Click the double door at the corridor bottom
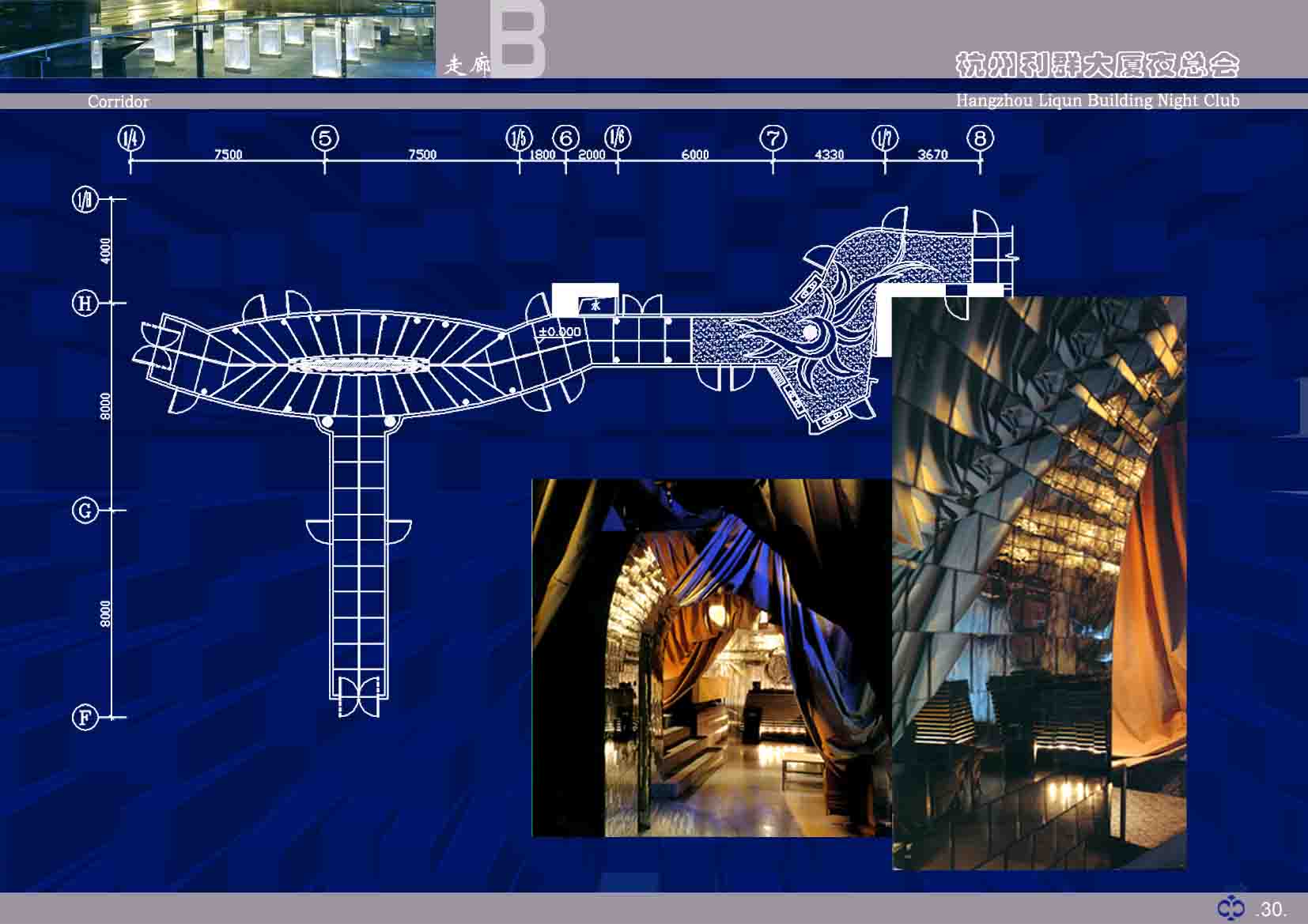Screen dimensions: 1308x924 point(359,696)
